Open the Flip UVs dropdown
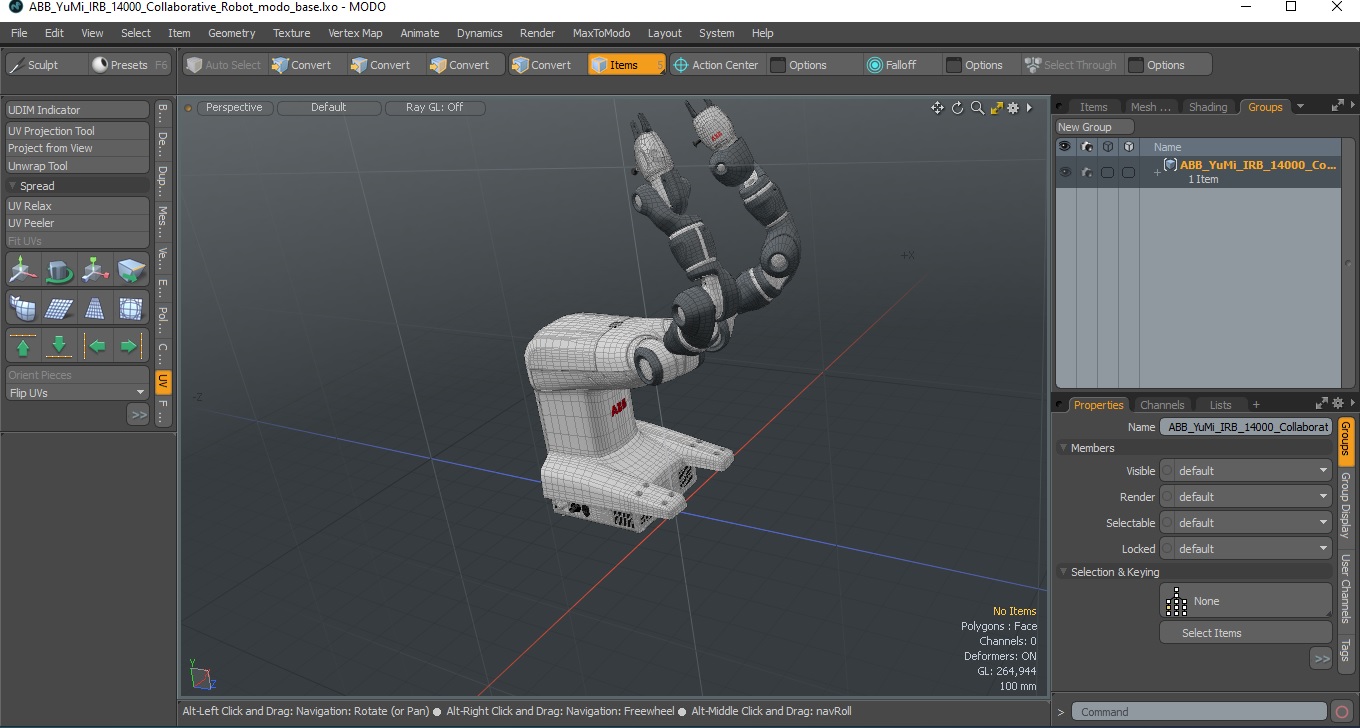The height and width of the screenshot is (728, 1360). click(77, 393)
